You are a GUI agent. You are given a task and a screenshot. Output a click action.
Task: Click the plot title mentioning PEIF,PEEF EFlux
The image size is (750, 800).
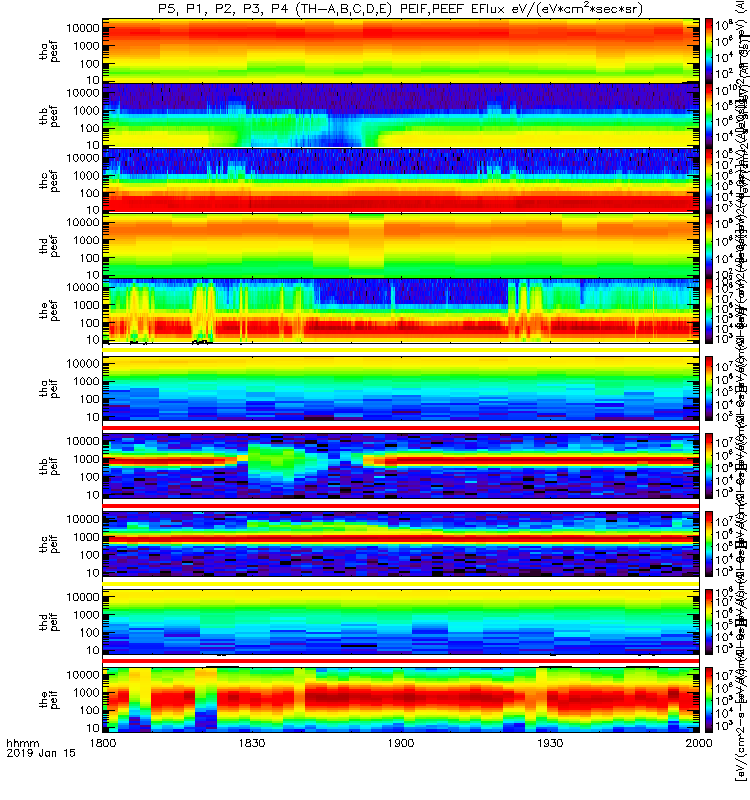pos(401,9)
